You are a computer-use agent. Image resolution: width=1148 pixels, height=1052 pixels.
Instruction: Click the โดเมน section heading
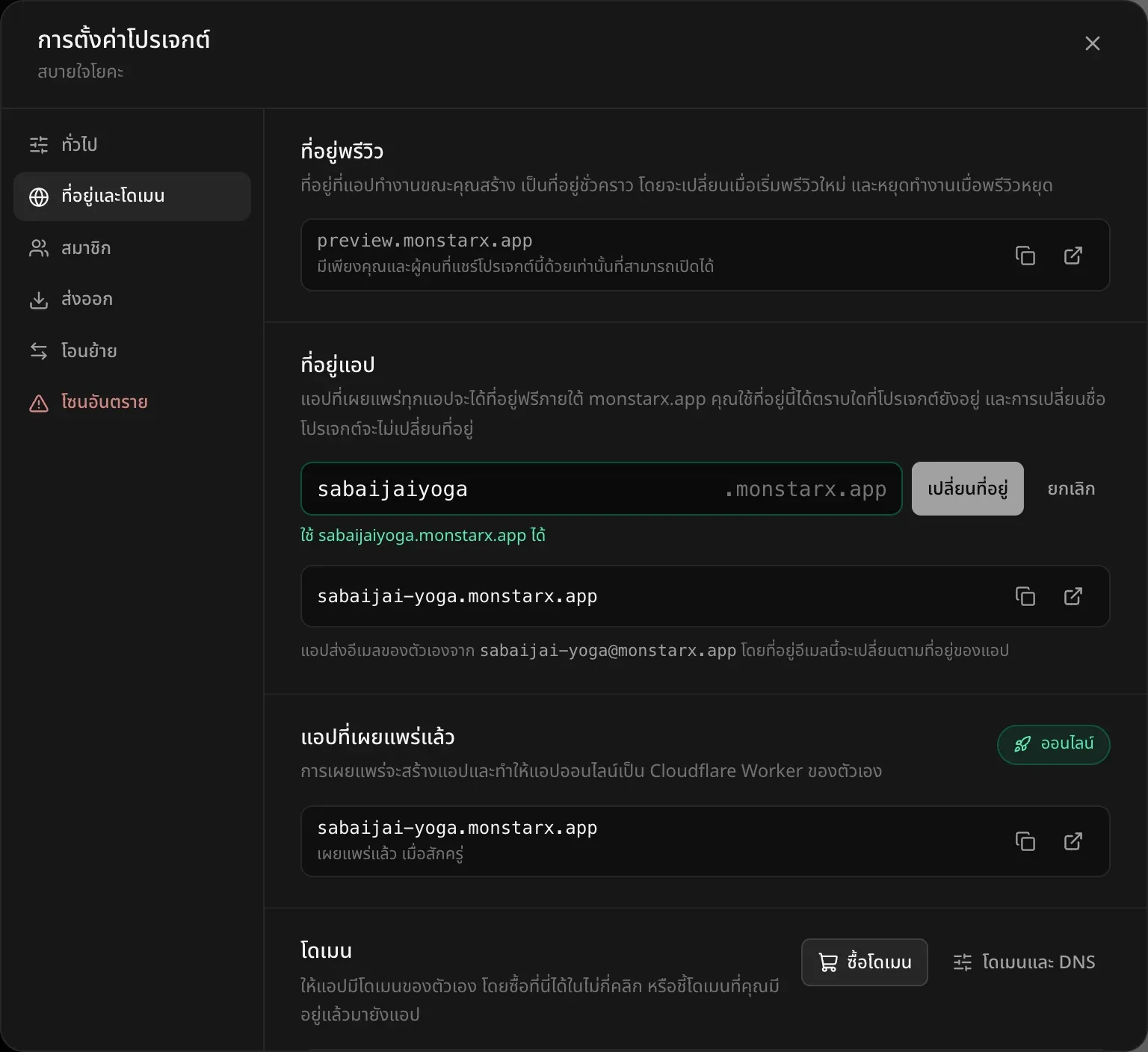(326, 951)
